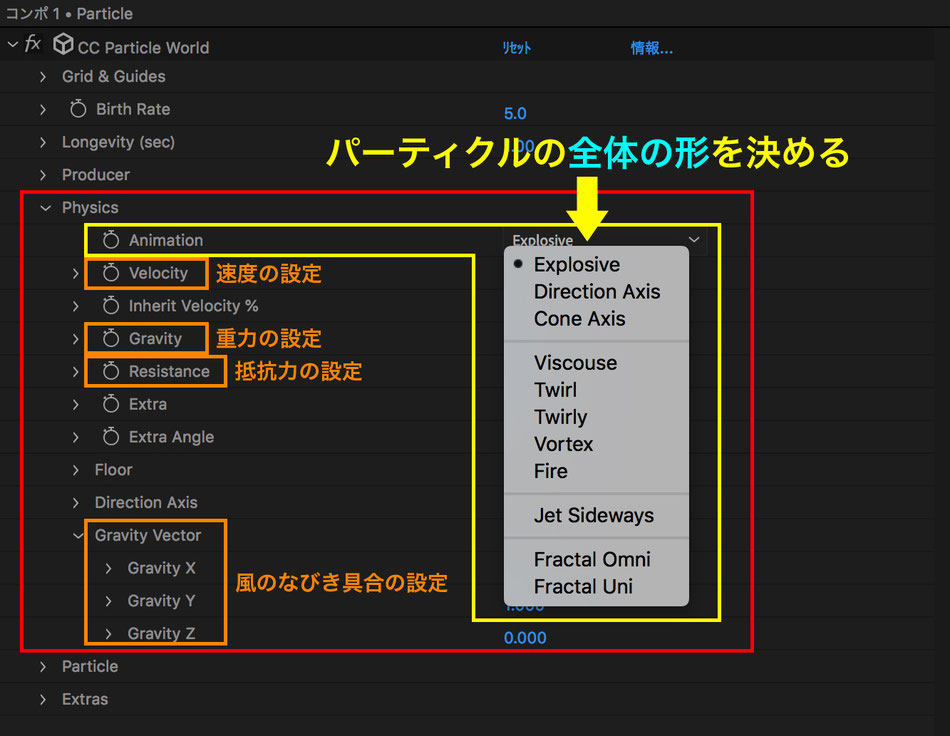Select the Physics row label
This screenshot has height=736, width=950.
pyautogui.click(x=90, y=208)
